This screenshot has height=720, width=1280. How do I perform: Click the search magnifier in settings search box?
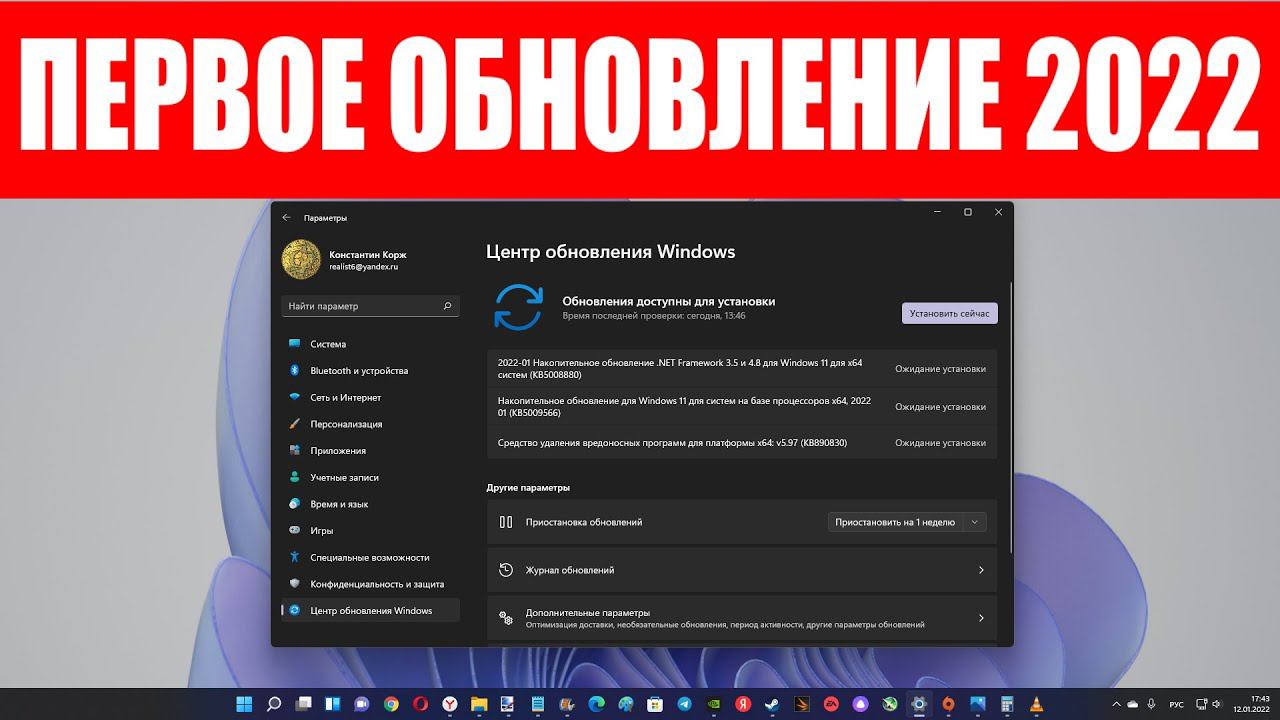coord(447,306)
